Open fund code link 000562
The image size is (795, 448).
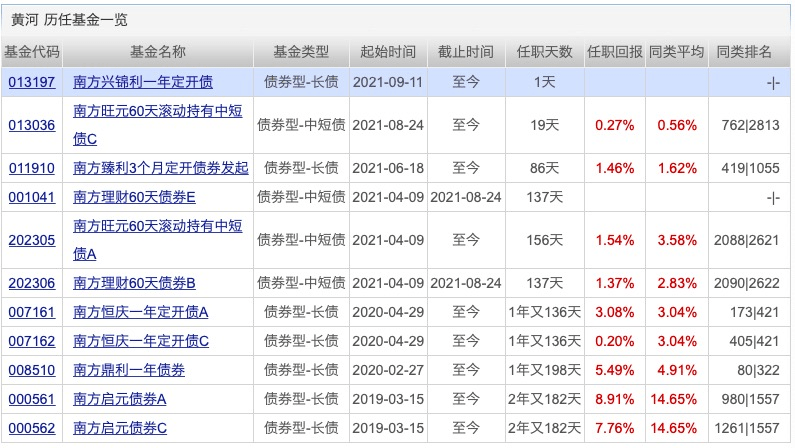click(31, 428)
